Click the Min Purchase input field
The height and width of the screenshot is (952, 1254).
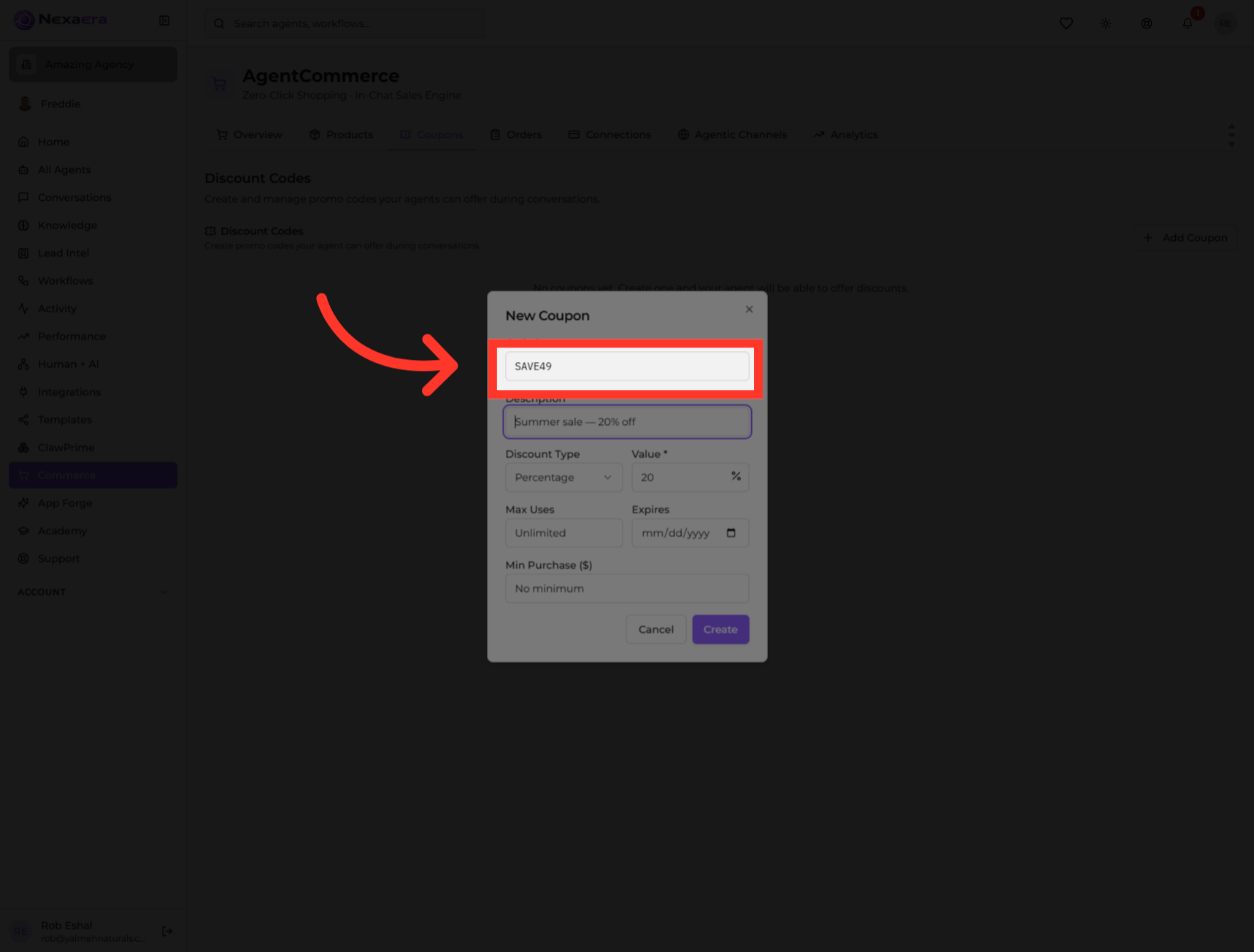tap(627, 588)
